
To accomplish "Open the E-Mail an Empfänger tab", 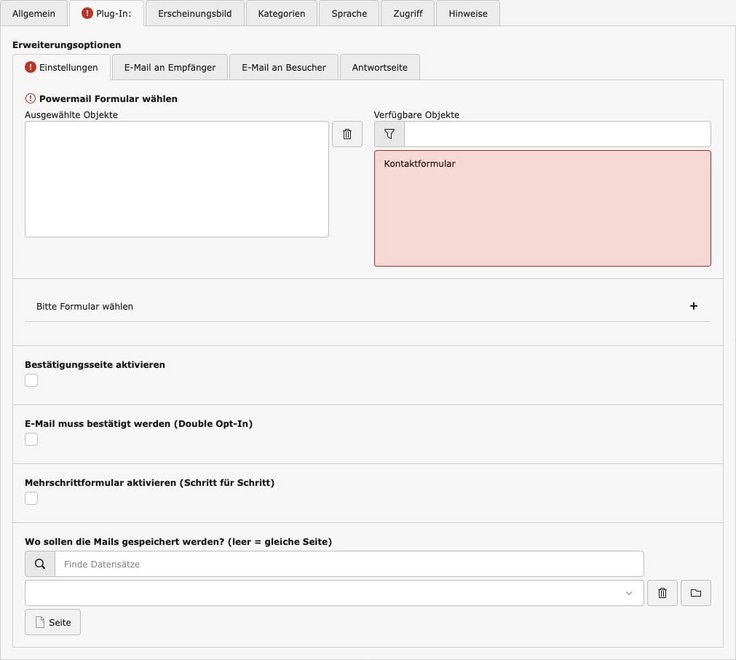I will click(169, 67).
